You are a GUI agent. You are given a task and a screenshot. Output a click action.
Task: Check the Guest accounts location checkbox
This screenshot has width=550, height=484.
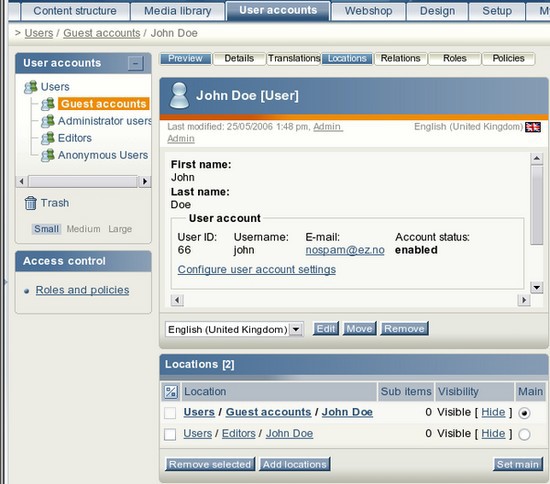click(x=170, y=413)
